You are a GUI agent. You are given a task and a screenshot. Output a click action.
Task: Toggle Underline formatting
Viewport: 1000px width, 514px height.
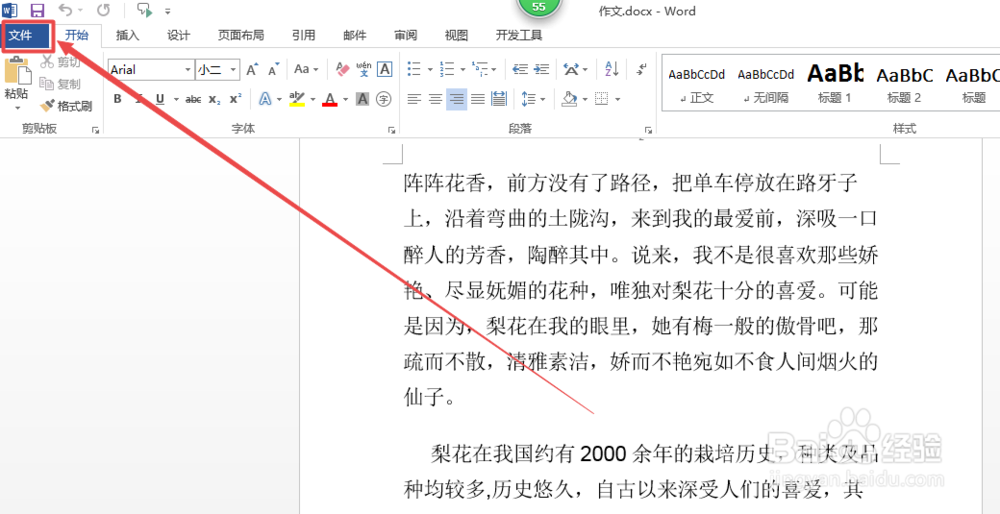pos(159,99)
